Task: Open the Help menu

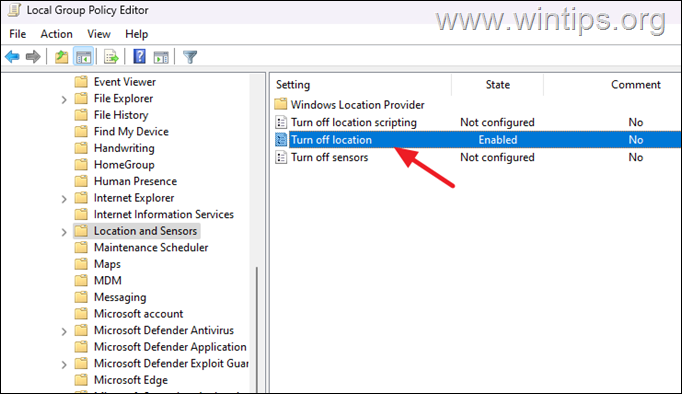Action: click(137, 34)
